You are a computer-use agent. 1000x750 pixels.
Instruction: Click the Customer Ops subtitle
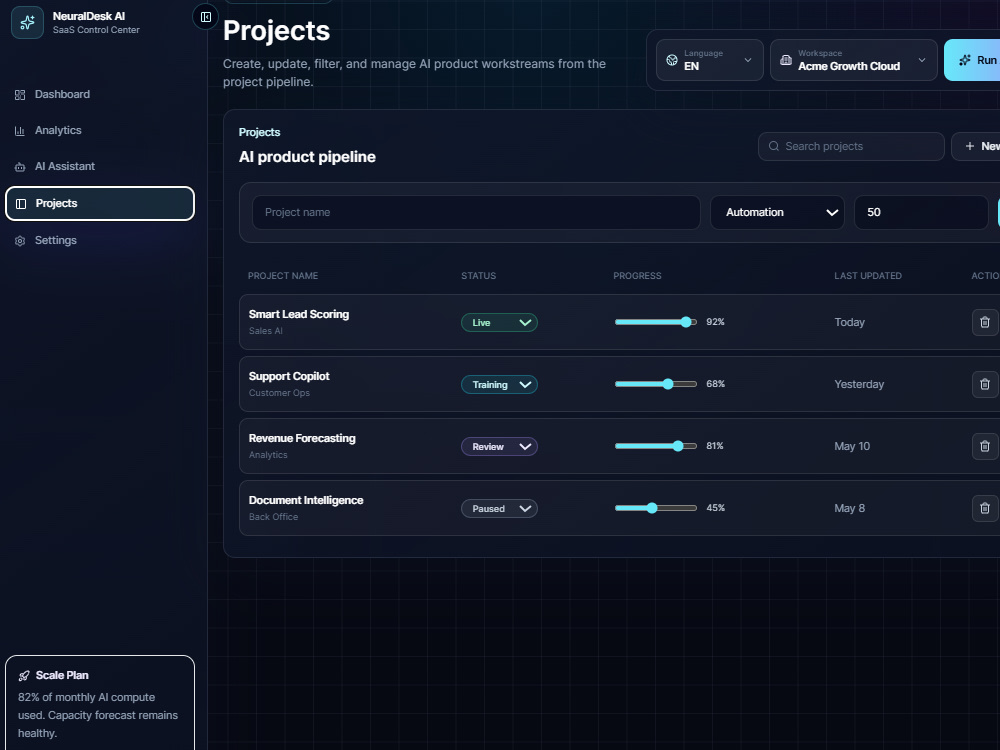coord(279,393)
